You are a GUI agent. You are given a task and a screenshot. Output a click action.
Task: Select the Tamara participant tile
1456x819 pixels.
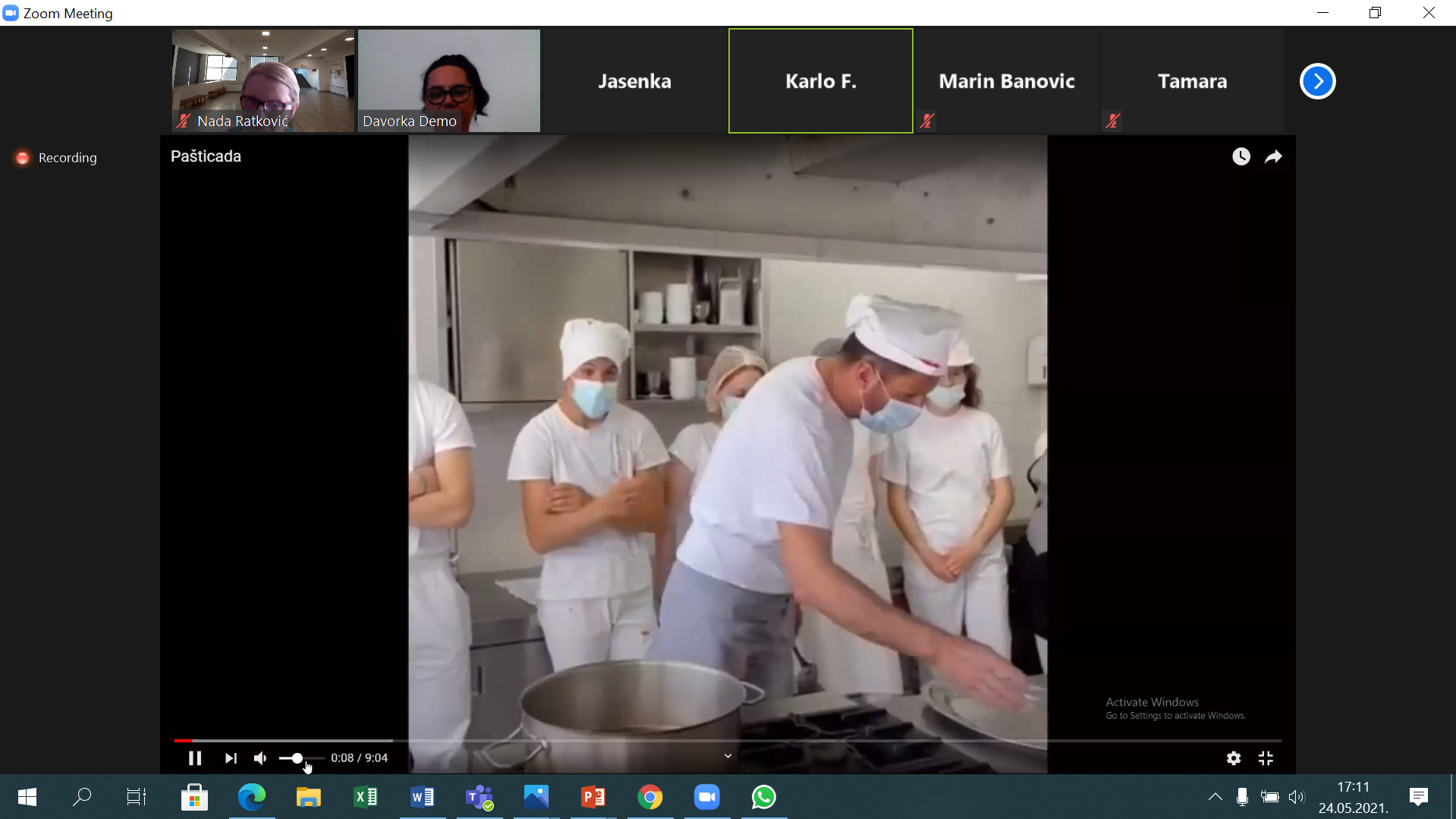click(1193, 80)
